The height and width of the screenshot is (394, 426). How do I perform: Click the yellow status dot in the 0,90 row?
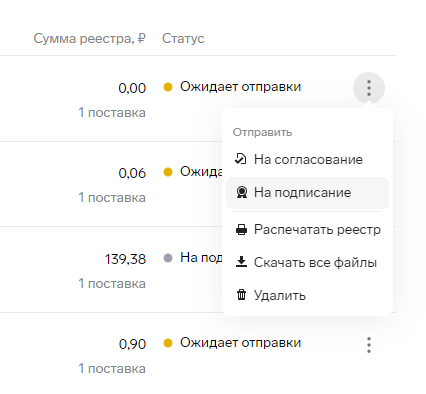(x=168, y=343)
